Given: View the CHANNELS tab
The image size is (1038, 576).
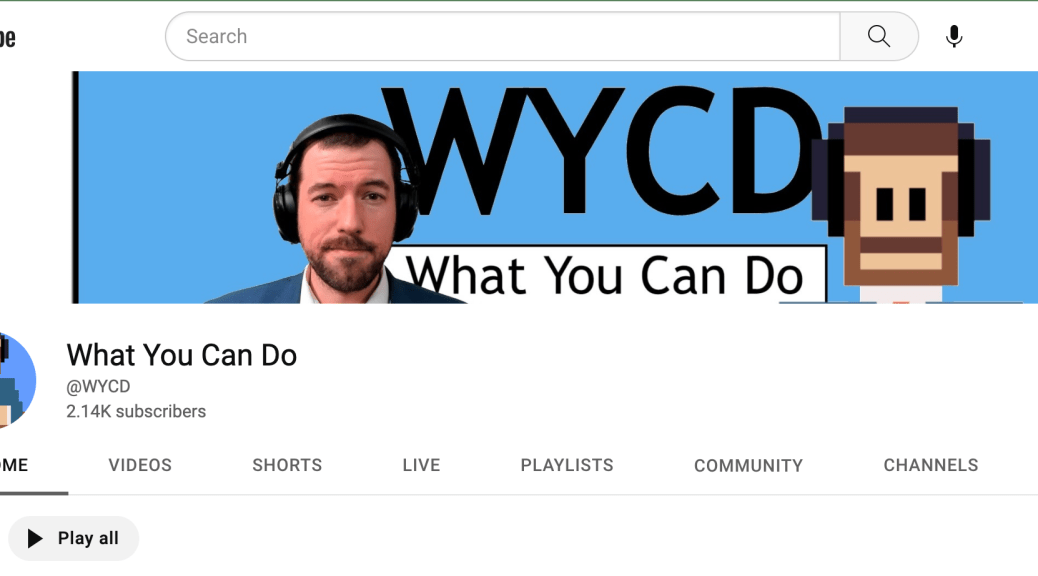Looking at the screenshot, I should pyautogui.click(x=930, y=465).
